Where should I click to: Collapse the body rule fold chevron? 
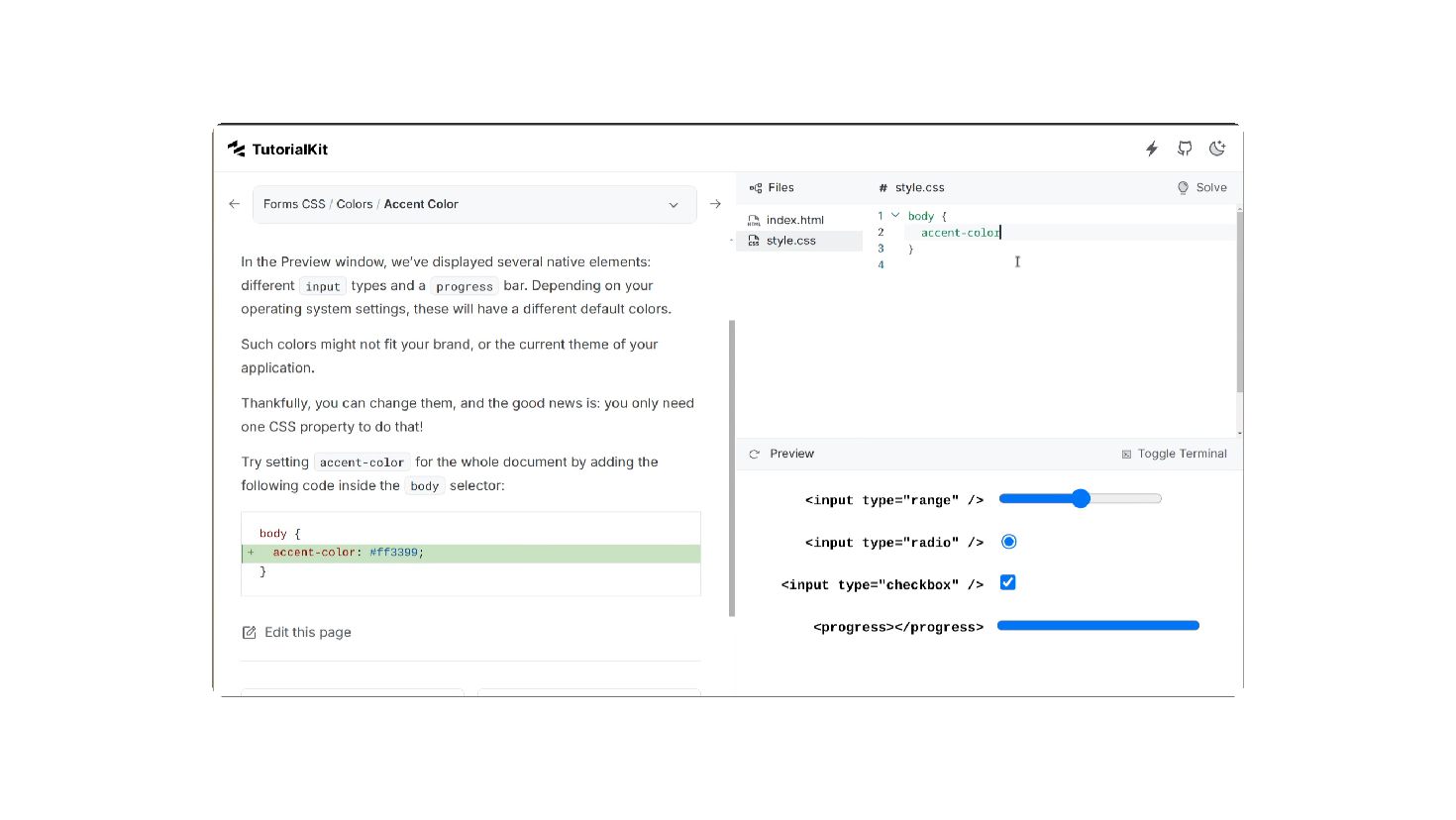point(895,215)
